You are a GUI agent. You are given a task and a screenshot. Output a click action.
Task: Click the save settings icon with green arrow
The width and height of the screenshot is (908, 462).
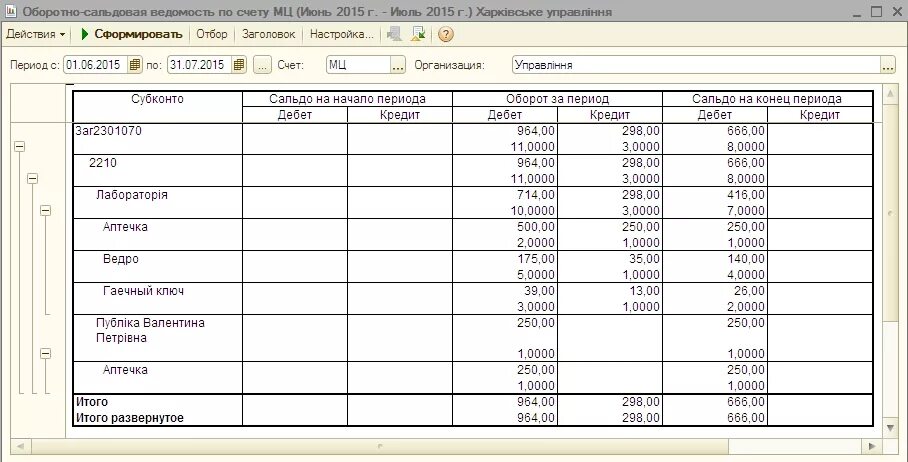coord(418,34)
